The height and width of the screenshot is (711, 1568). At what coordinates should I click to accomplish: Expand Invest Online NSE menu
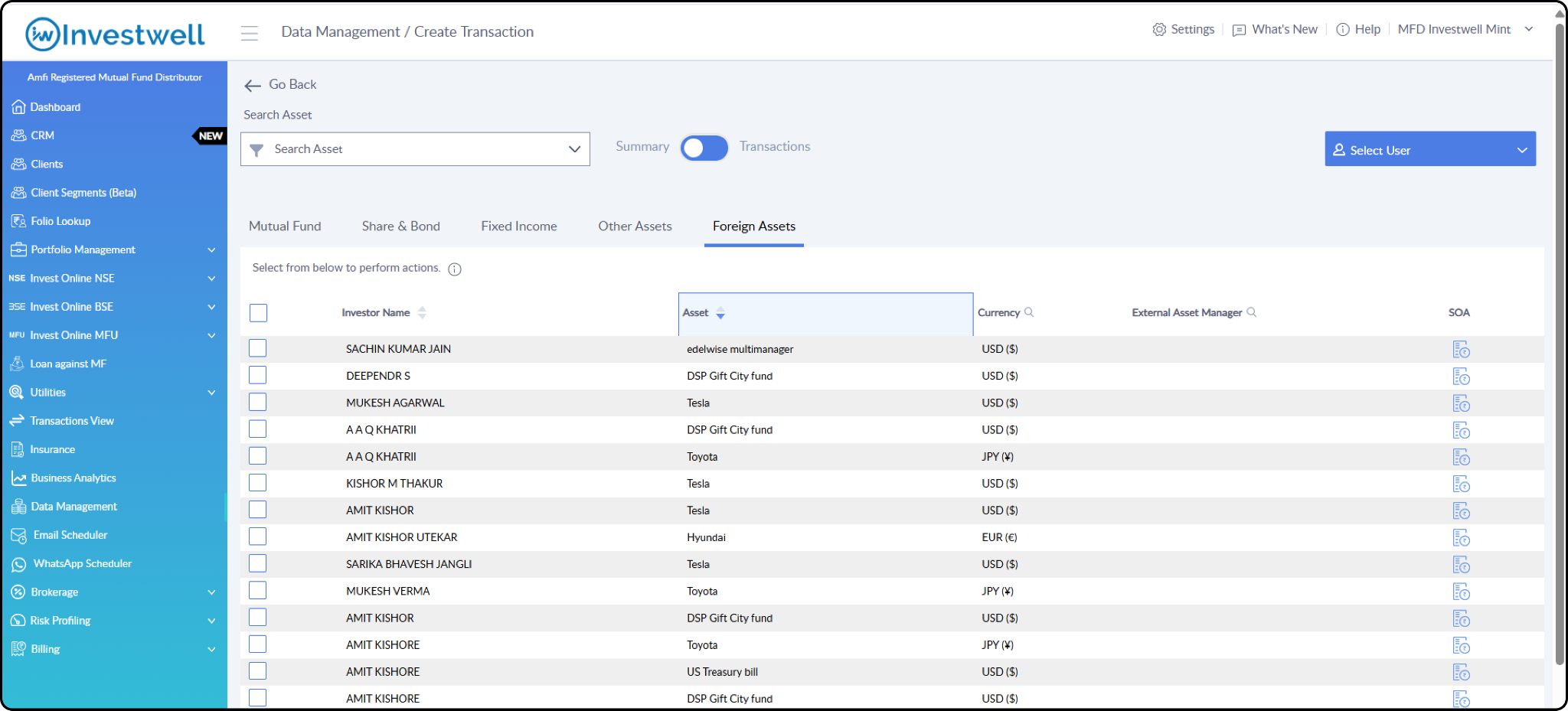click(212, 279)
